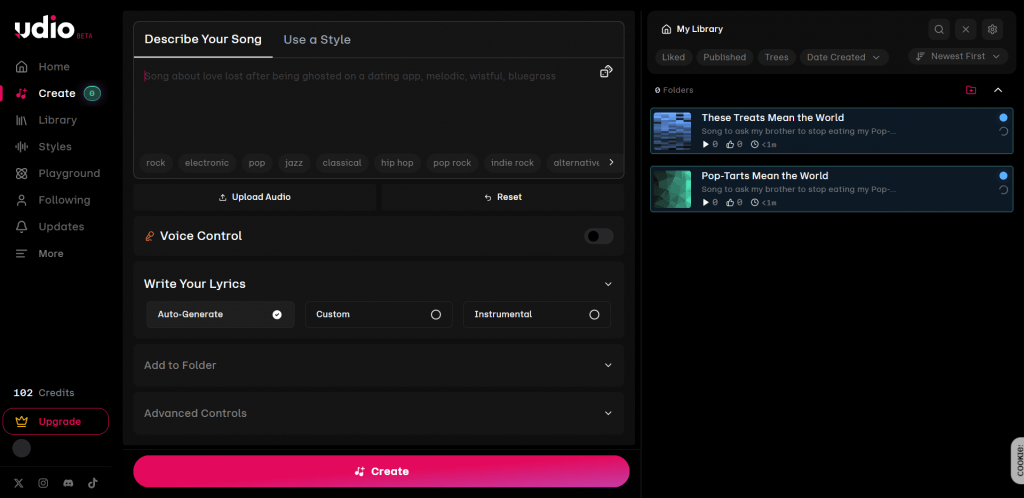
Task: Open the Instagram social link
Action: (43, 483)
